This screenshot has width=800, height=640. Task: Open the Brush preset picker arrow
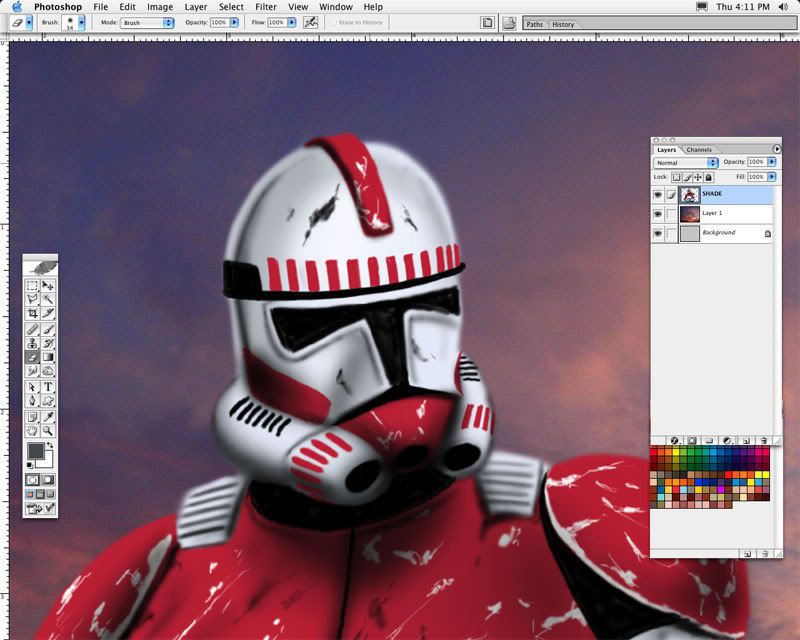[x=82, y=22]
